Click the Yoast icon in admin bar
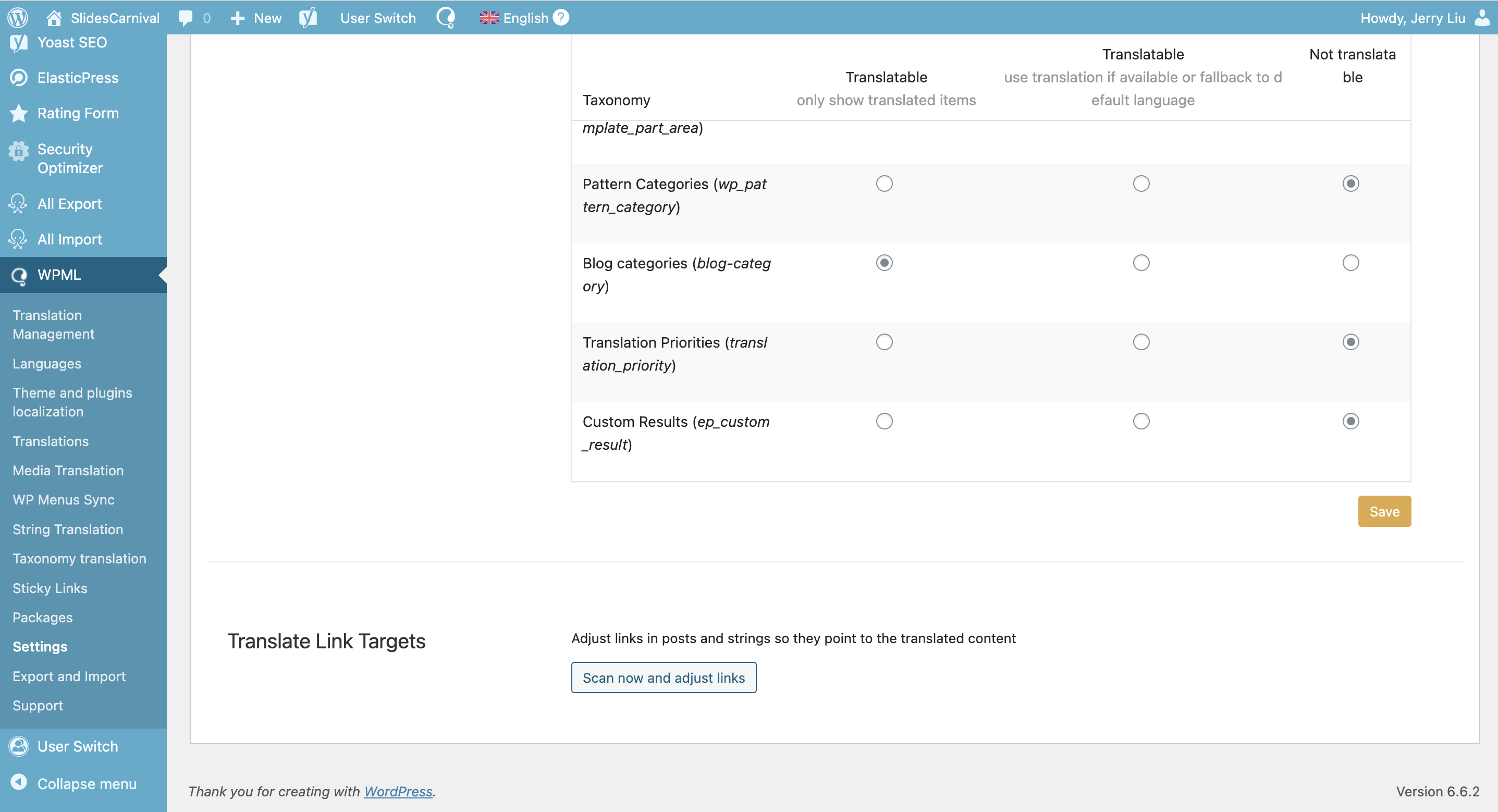The width and height of the screenshot is (1498, 812). [x=308, y=18]
